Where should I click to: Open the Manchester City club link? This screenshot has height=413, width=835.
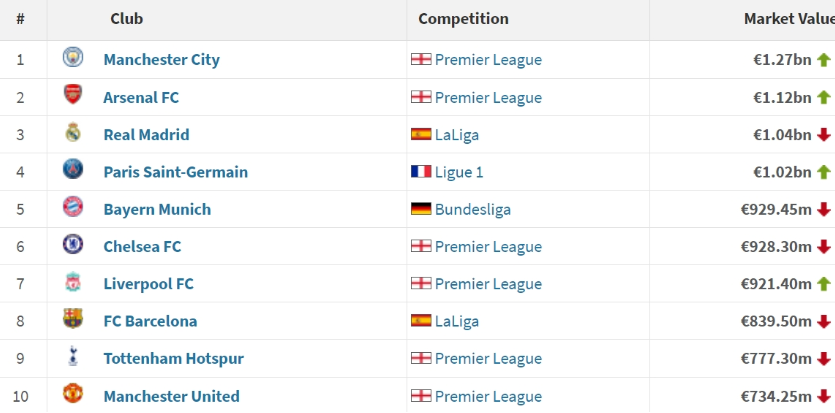click(161, 59)
